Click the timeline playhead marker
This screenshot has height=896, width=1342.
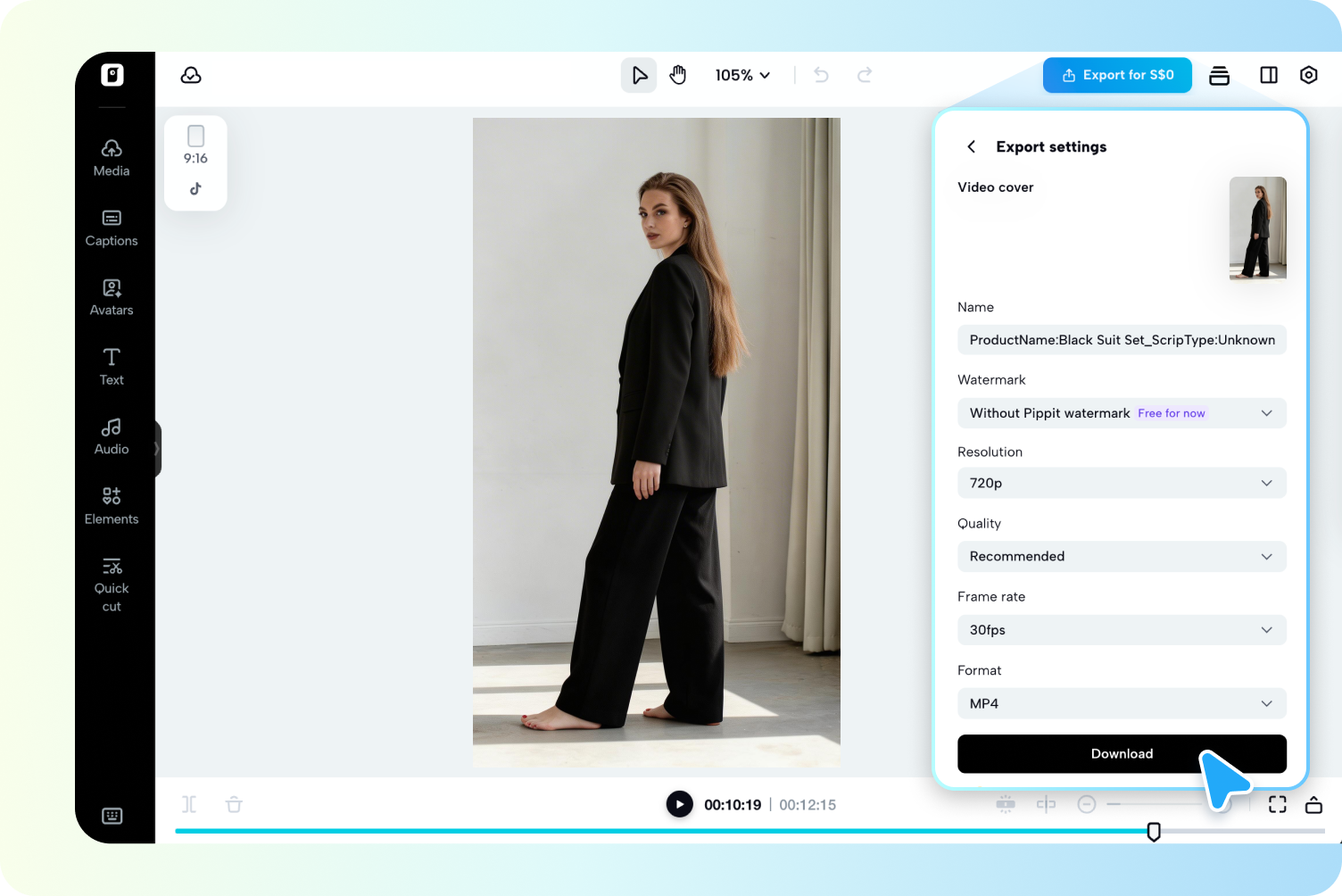tap(1154, 832)
